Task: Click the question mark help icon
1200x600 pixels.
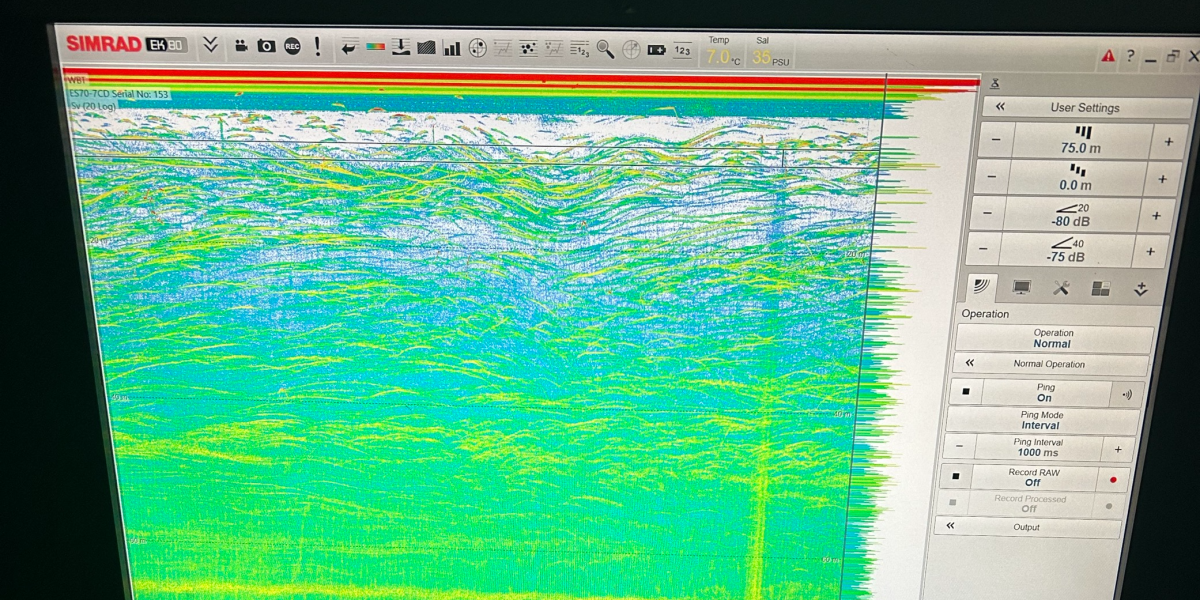Action: (1131, 57)
